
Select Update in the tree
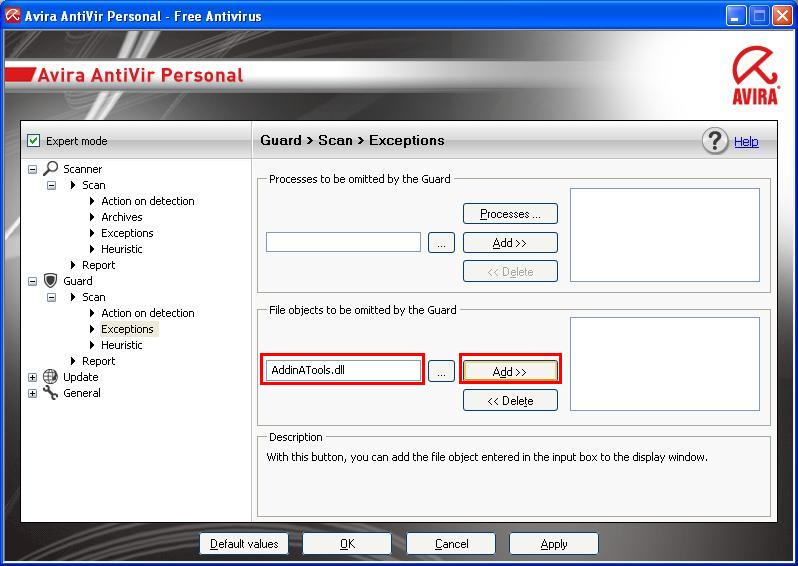coord(80,377)
